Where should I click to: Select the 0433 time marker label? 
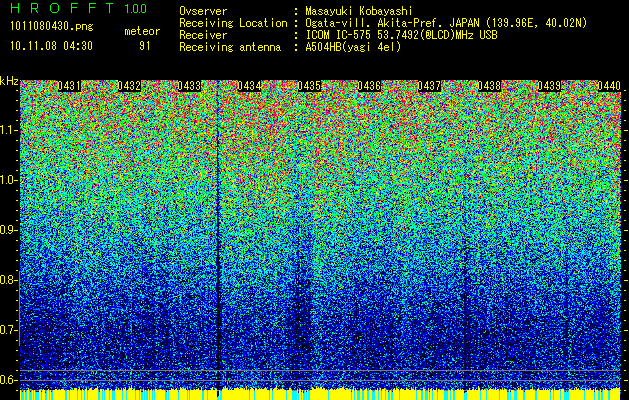[189, 86]
